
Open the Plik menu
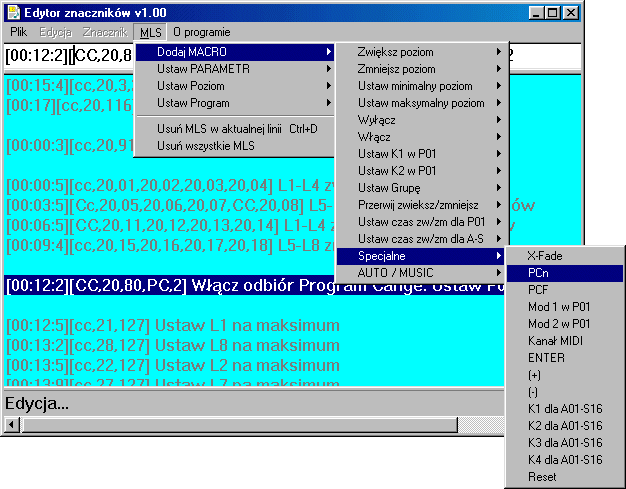tap(19, 33)
